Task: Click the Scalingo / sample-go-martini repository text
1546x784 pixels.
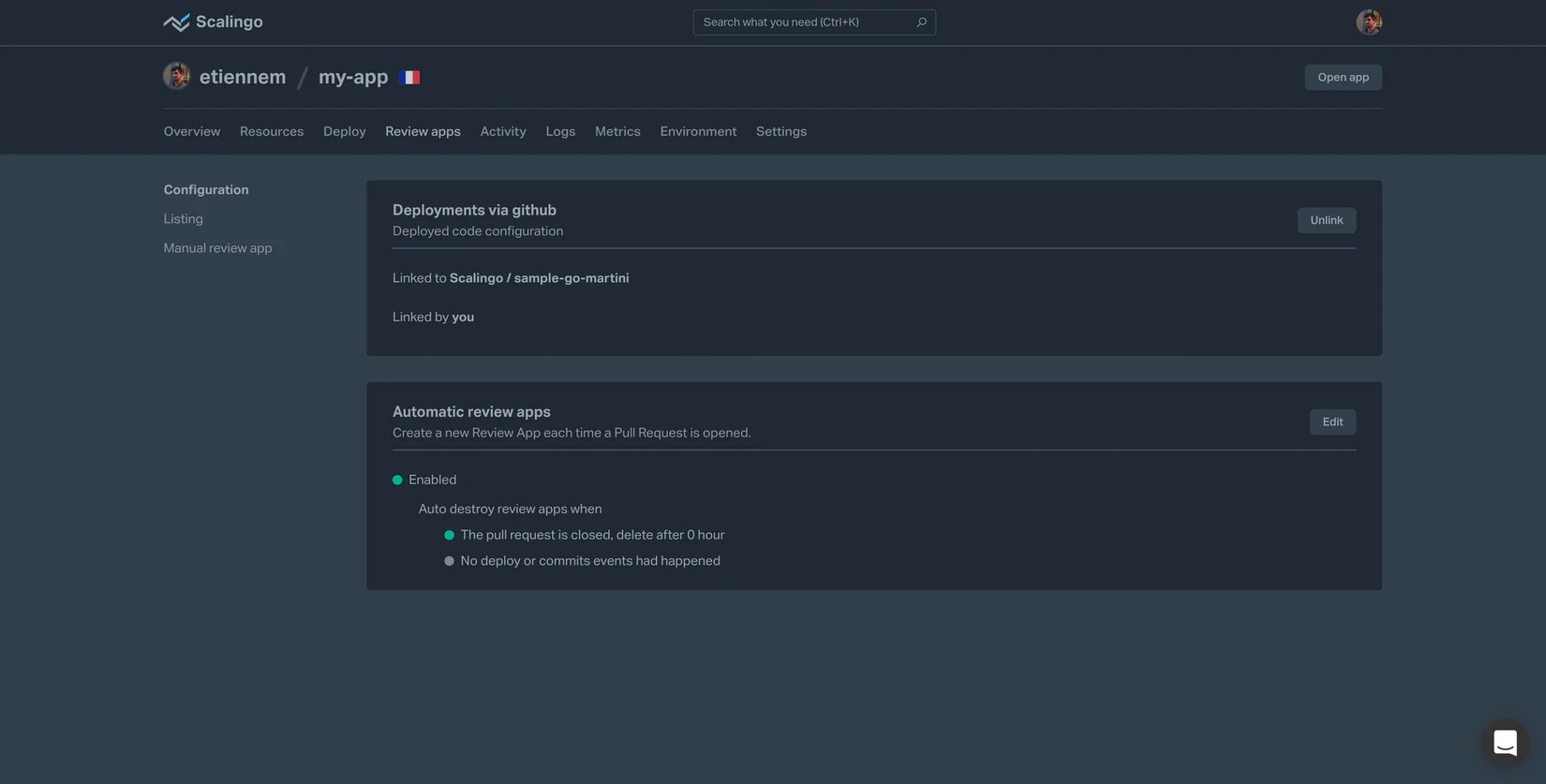Action: tap(539, 278)
